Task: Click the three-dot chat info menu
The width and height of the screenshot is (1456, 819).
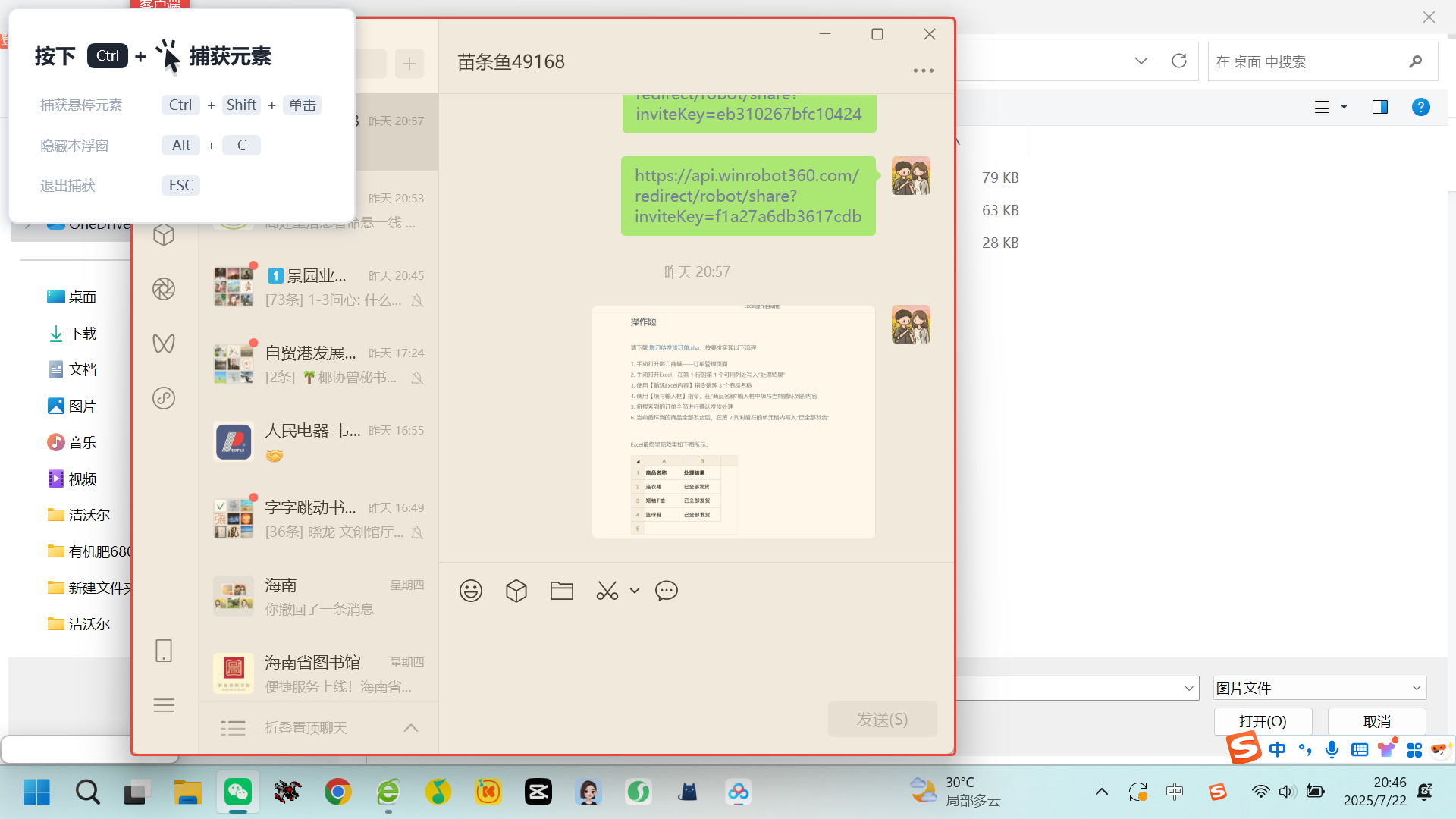Action: tap(923, 71)
